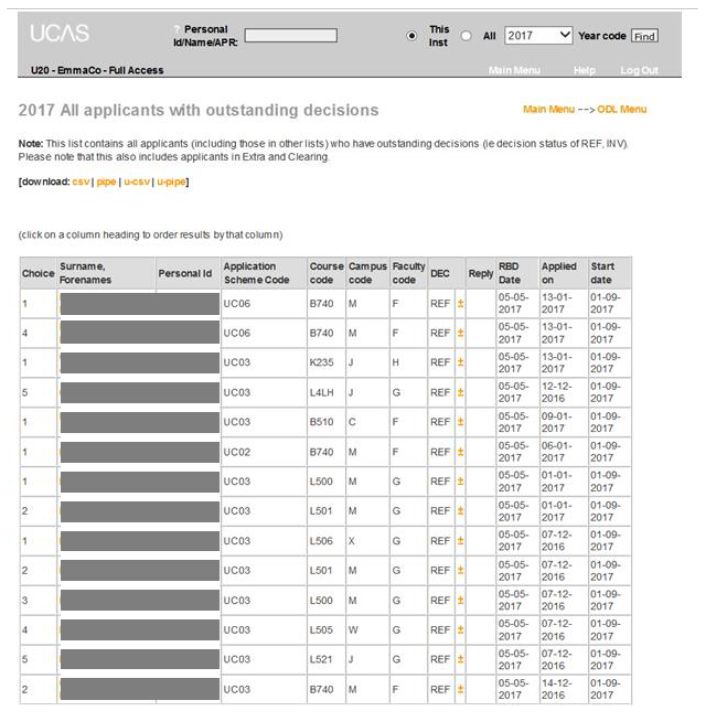704x715 pixels.
Task: Click the ± icon in the L506 course row
Action: pyautogui.click(x=461, y=541)
